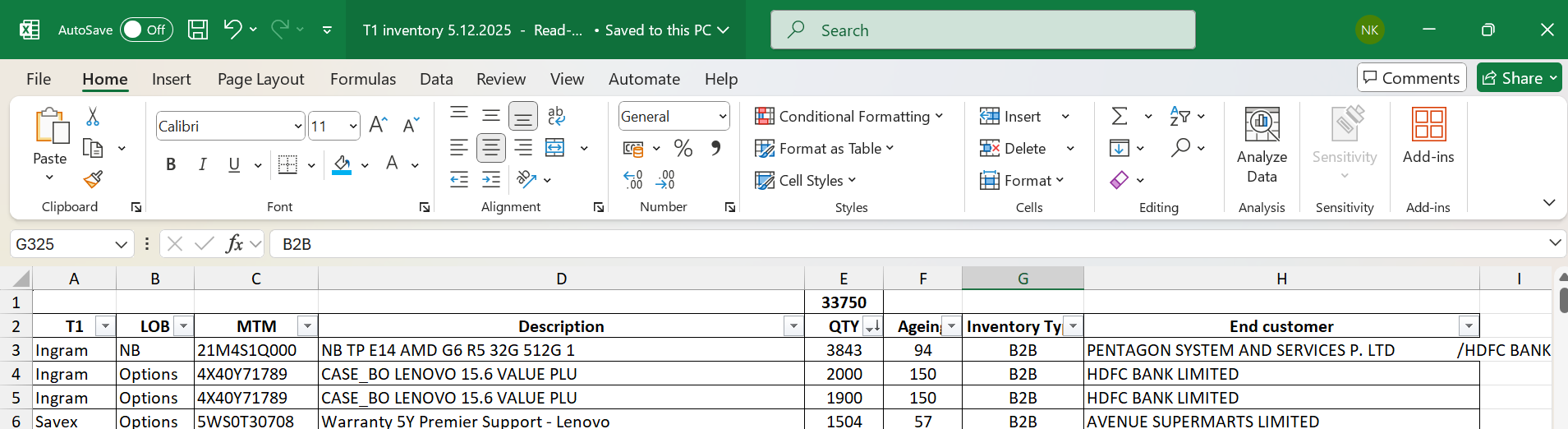Image resolution: width=1568 pixels, height=429 pixels.
Task: Apply percent style format
Action: point(683,148)
